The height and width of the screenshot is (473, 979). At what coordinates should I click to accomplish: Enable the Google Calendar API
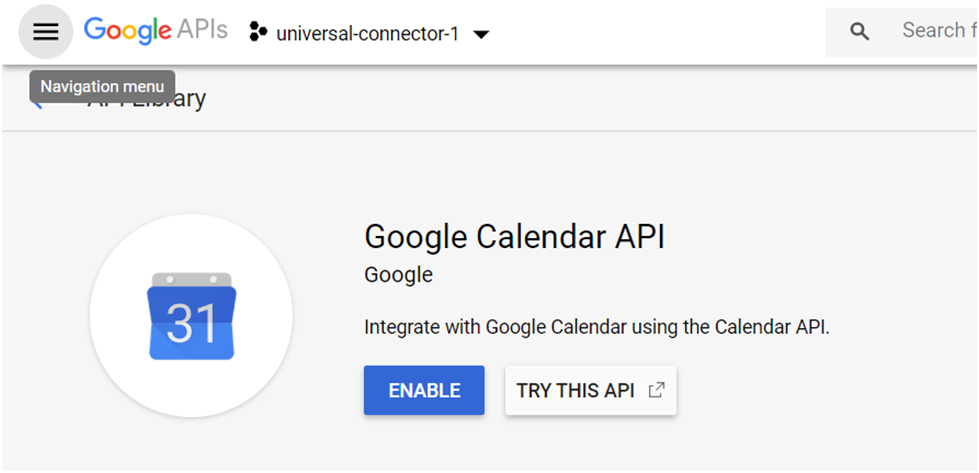(424, 390)
